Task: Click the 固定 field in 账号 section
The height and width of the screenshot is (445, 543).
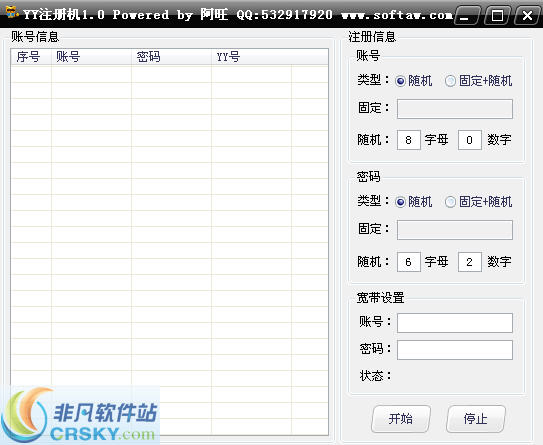Action: coord(455,109)
